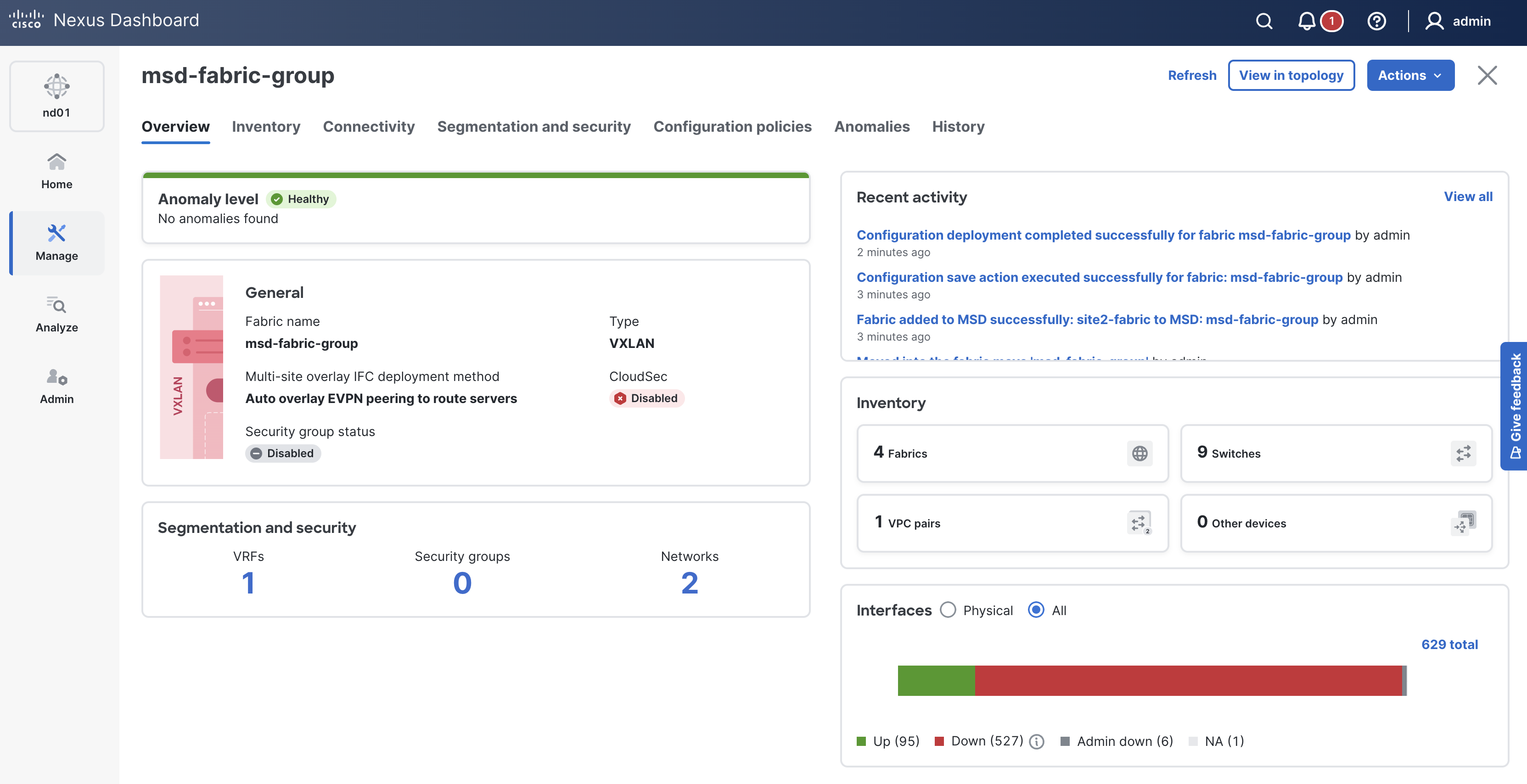Switch to the Inventory tab
The width and height of the screenshot is (1527, 784).
pyautogui.click(x=265, y=126)
